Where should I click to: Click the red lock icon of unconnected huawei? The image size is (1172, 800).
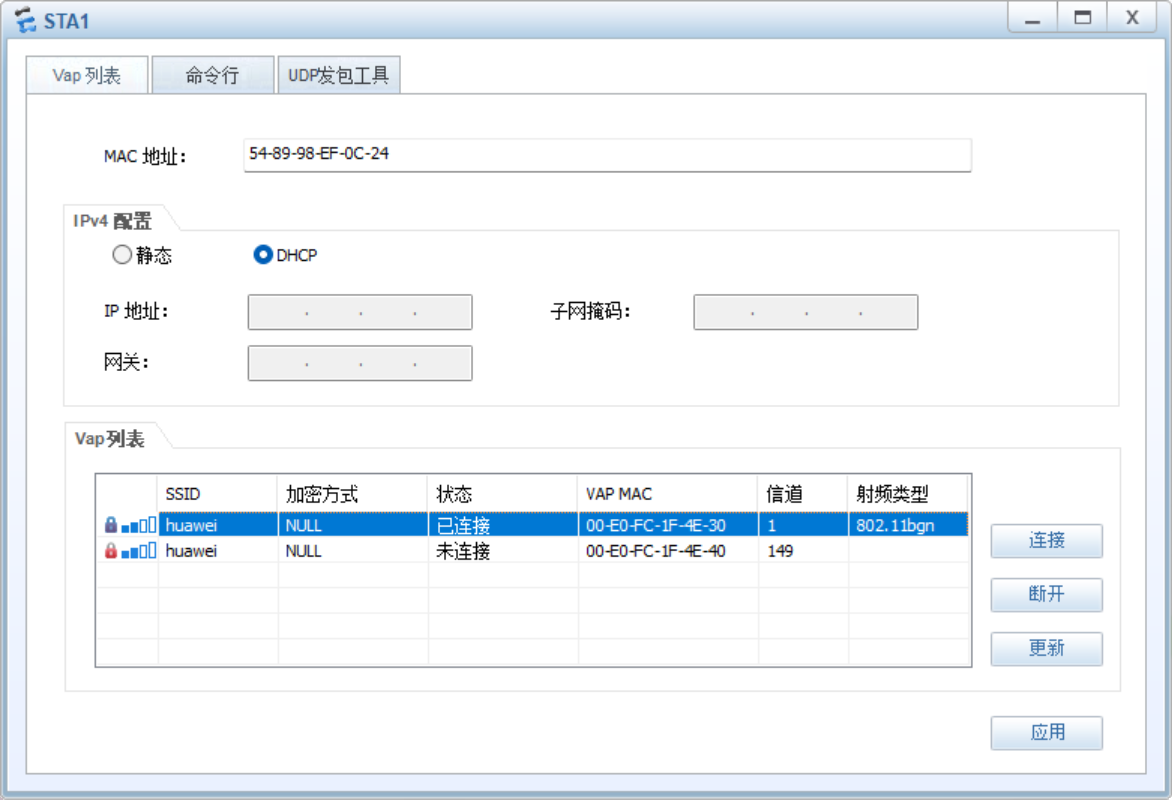[111, 551]
